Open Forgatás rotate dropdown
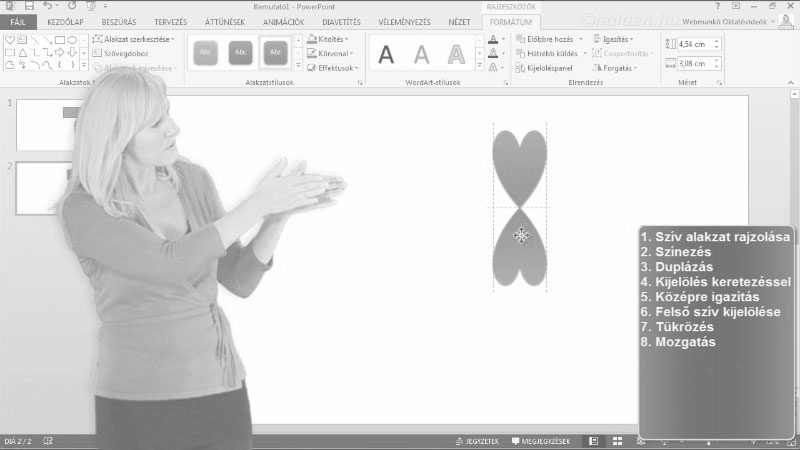 (615, 68)
